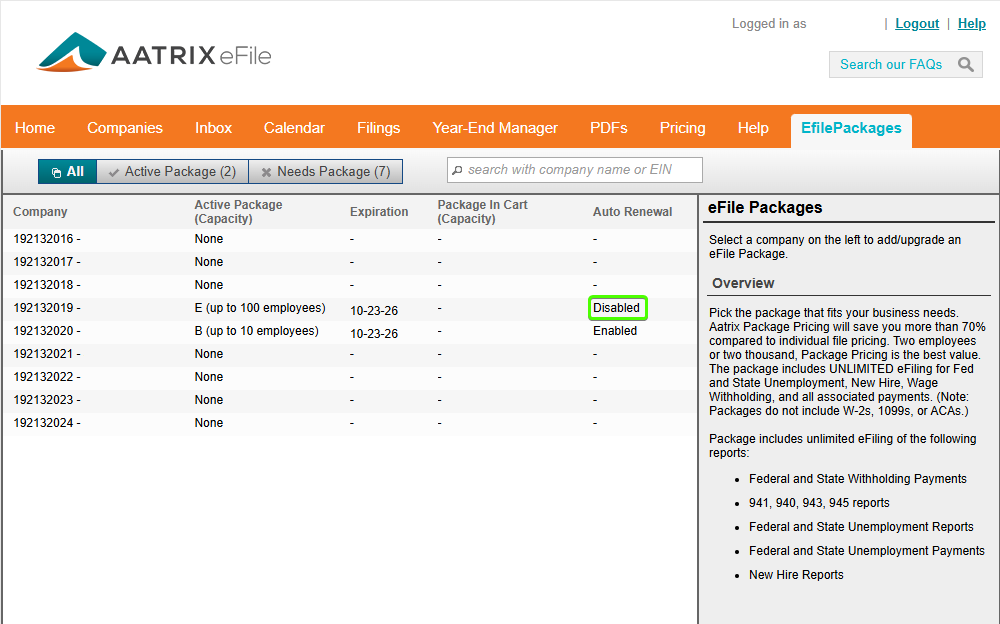Open the Help link in header
The height and width of the screenshot is (624, 1000).
click(971, 24)
